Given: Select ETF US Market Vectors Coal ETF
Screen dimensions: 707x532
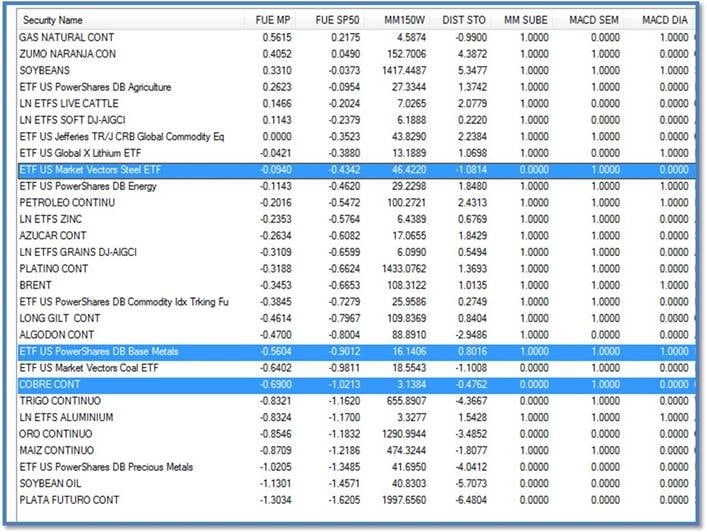Looking at the screenshot, I should click(356, 368).
